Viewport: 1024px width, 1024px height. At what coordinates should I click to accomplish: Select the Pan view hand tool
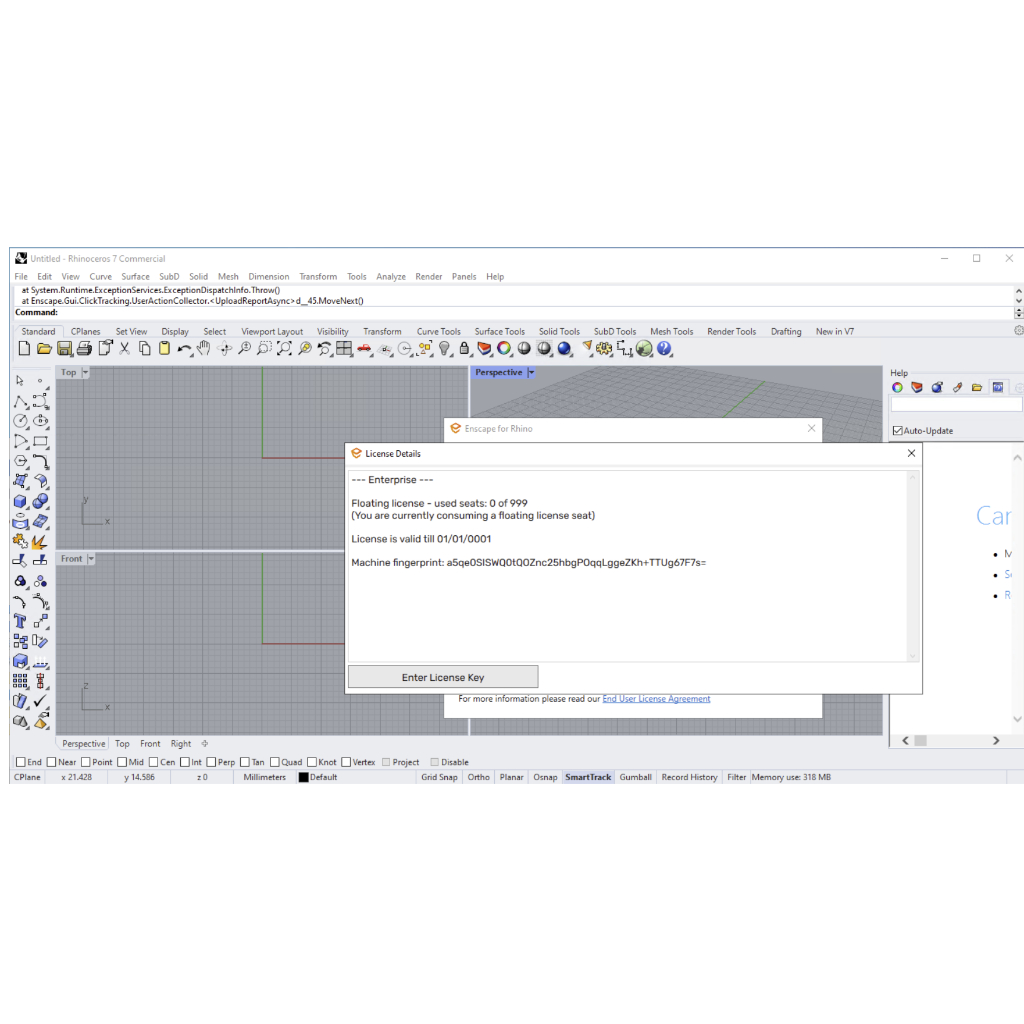click(x=204, y=349)
